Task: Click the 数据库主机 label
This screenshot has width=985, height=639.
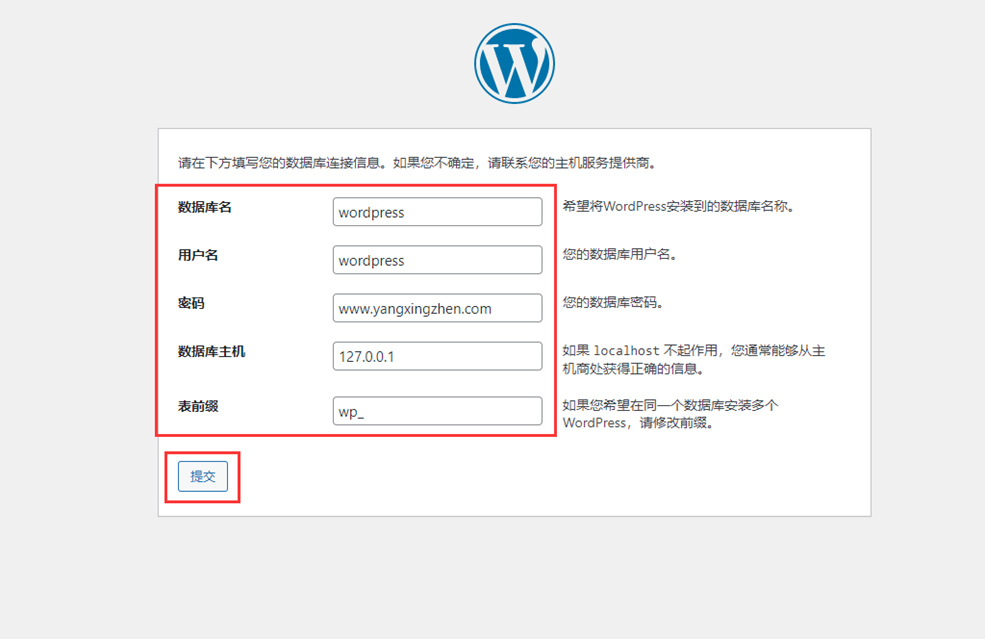Action: tap(212, 352)
